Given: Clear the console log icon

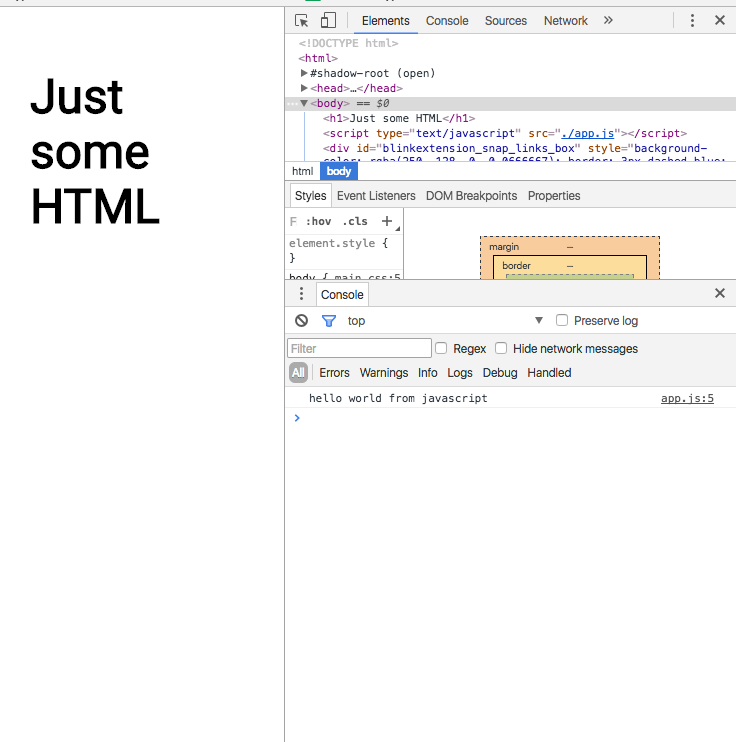Looking at the screenshot, I should (x=301, y=321).
